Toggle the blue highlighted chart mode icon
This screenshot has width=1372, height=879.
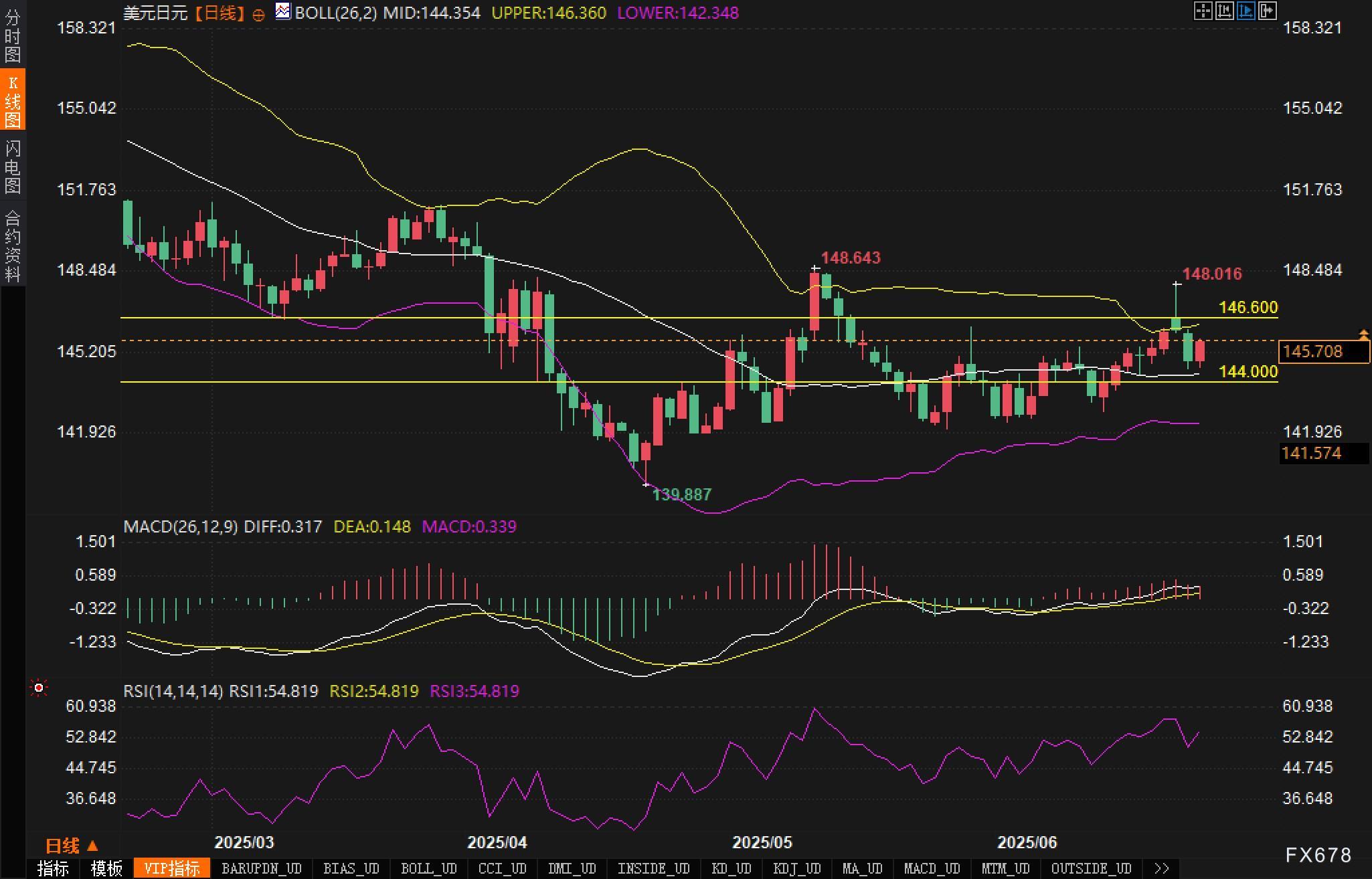coord(1246,11)
